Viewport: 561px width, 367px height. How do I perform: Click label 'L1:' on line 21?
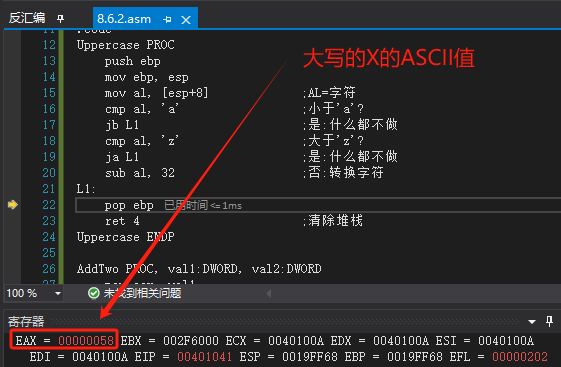86,189
